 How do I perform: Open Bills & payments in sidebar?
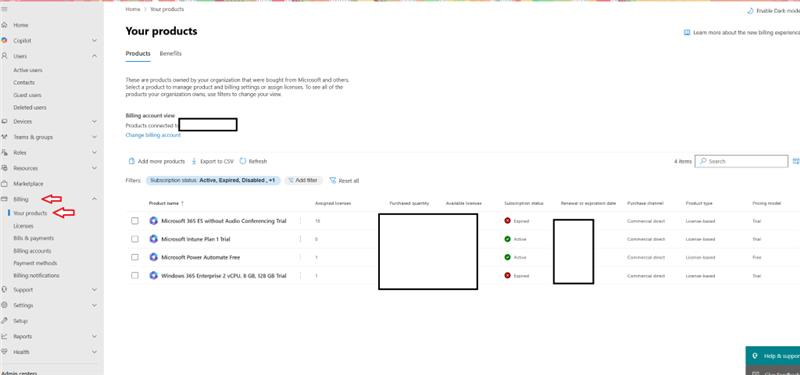click(x=33, y=238)
